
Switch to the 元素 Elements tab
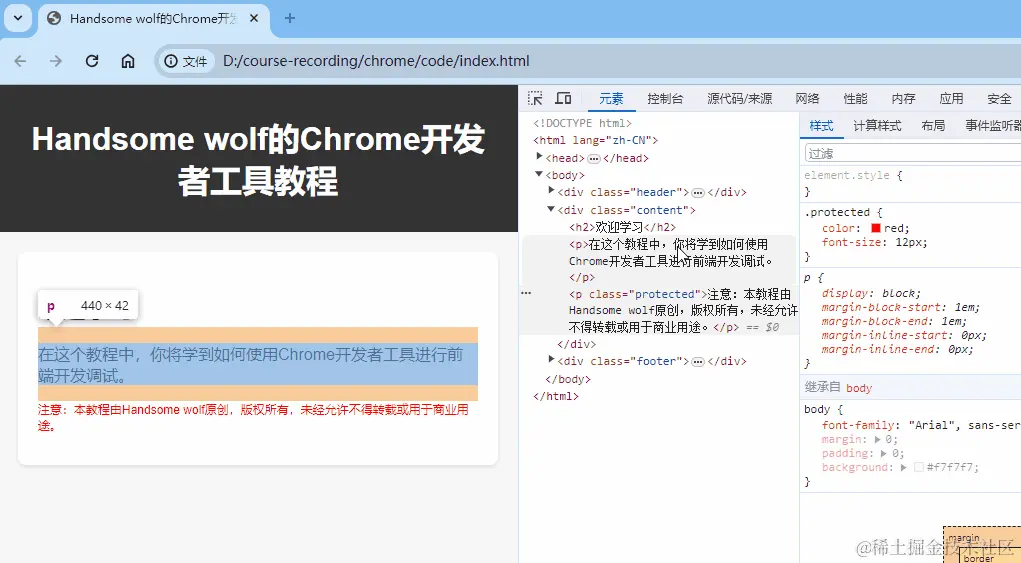[x=611, y=98]
